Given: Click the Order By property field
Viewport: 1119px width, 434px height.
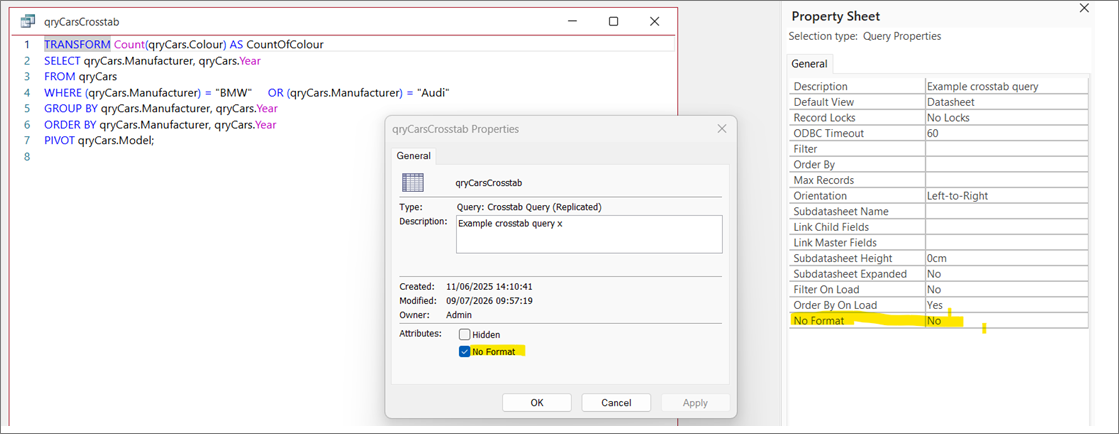Looking at the screenshot, I should pyautogui.click(x=1006, y=164).
